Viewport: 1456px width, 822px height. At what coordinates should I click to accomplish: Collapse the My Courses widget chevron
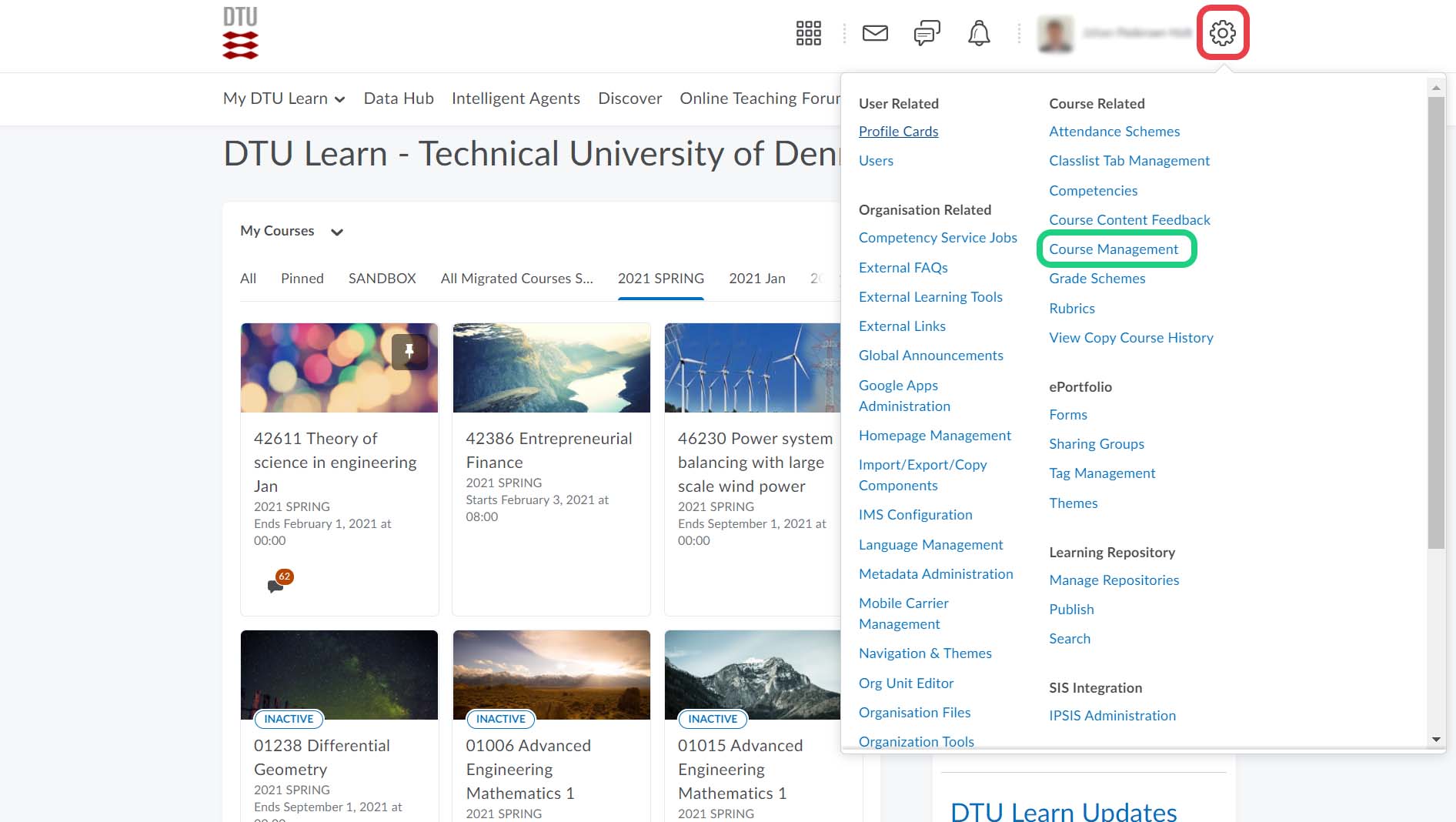click(337, 232)
